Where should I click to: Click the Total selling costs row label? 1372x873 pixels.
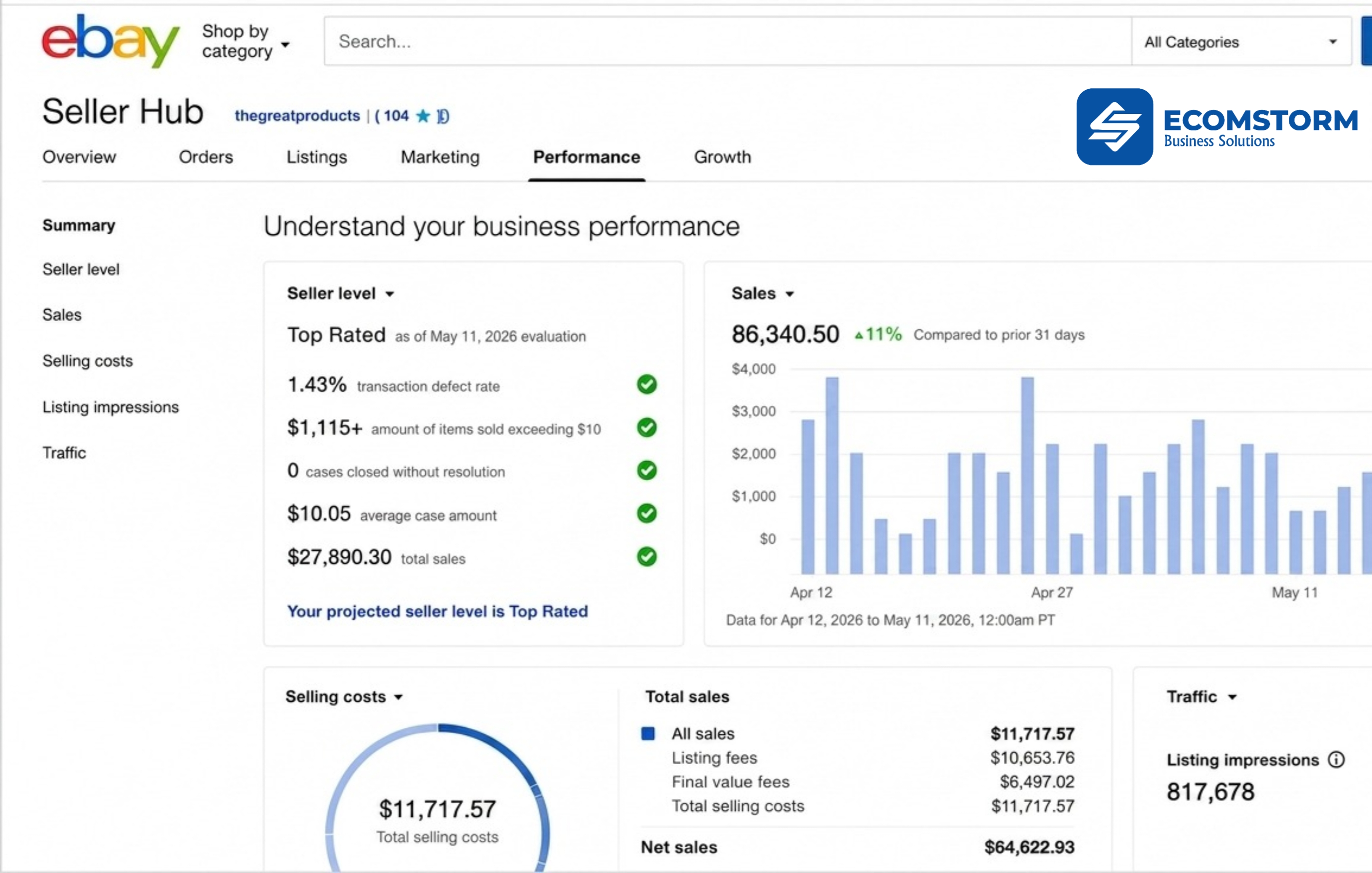click(738, 806)
